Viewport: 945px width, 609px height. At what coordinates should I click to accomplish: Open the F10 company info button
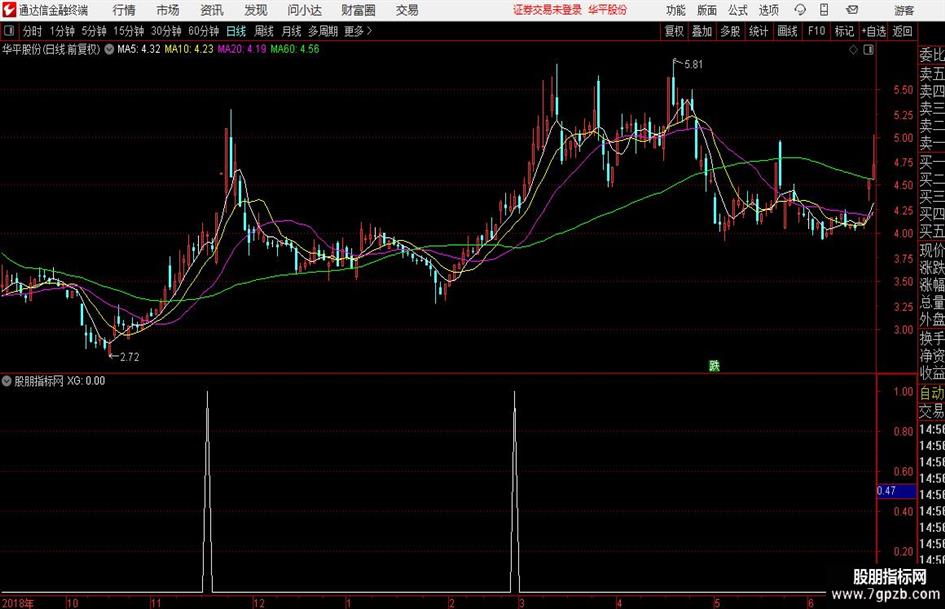[x=816, y=31]
